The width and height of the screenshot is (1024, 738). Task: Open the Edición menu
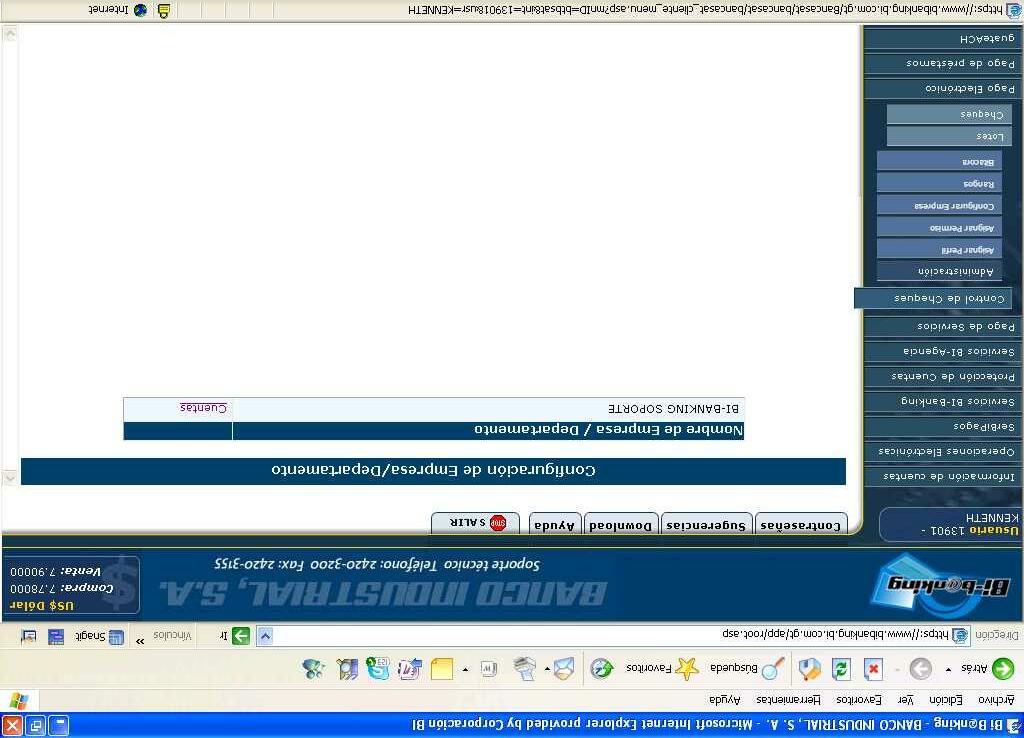946,700
